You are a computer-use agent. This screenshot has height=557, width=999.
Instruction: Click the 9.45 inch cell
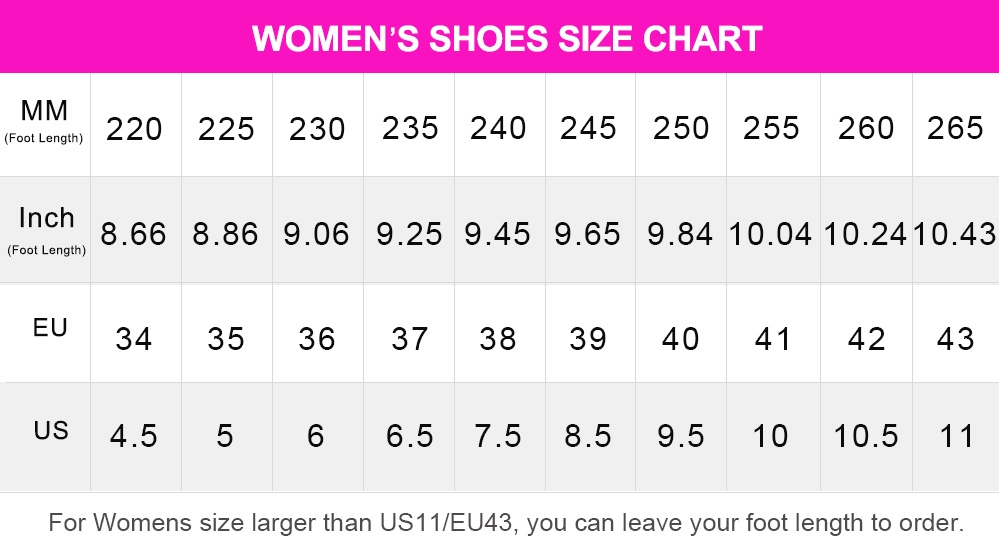pos(497,234)
